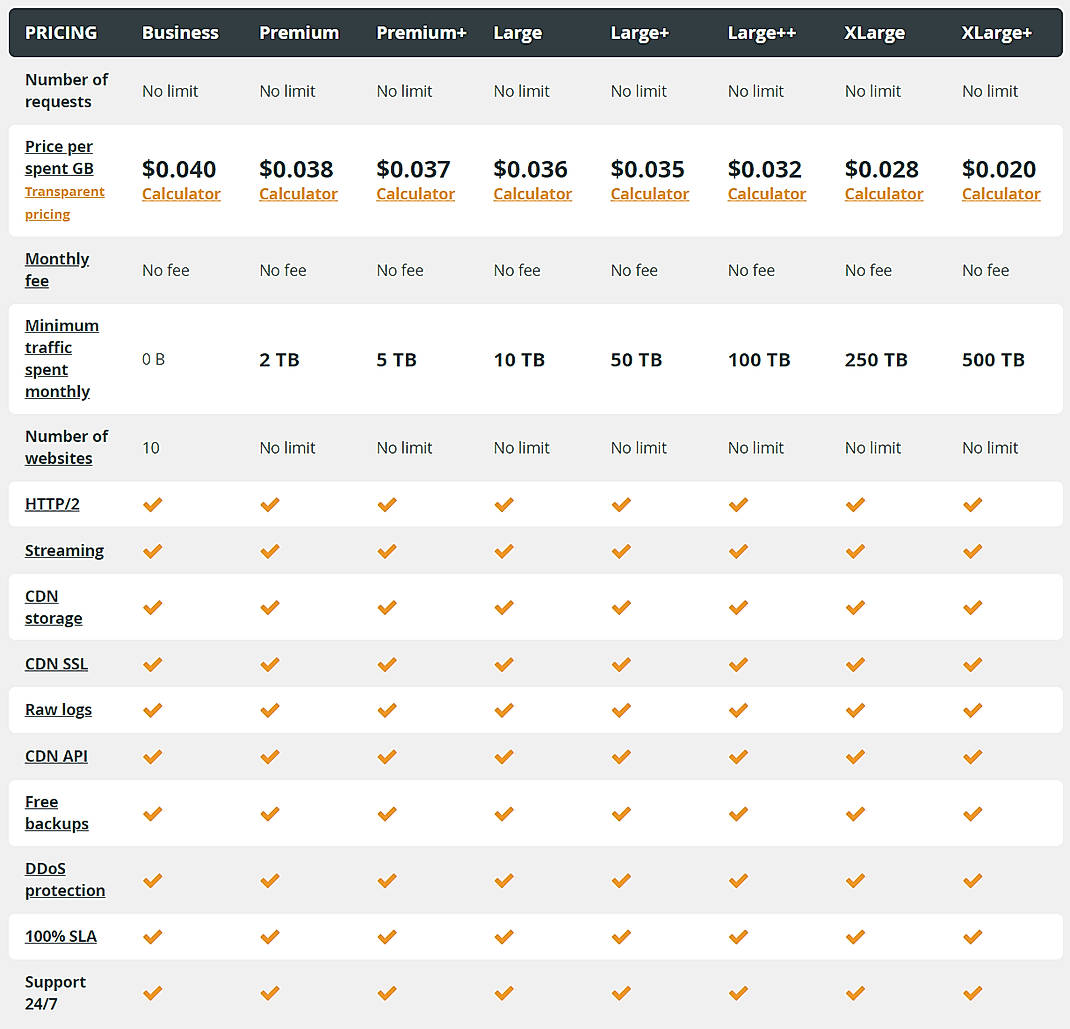
Task: Click the CDN storage link
Action: point(54,607)
